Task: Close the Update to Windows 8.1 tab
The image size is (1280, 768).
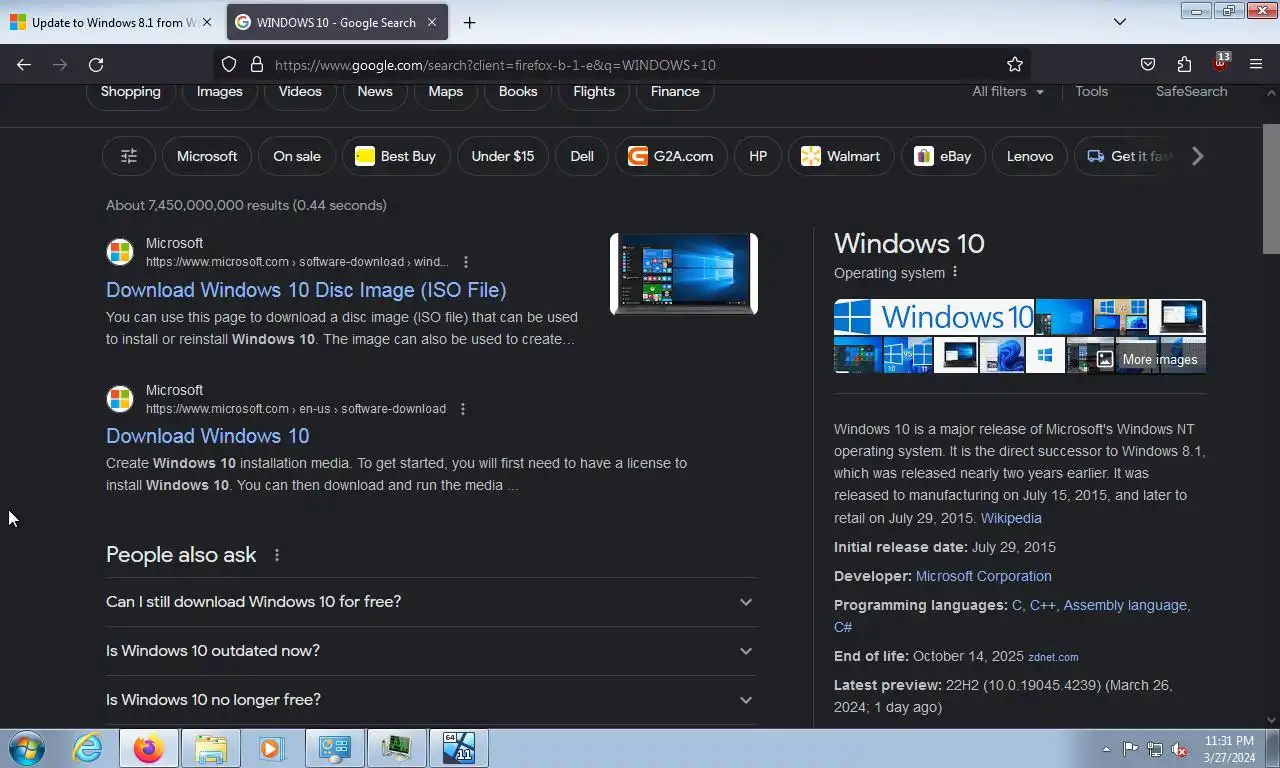Action: 207,22
